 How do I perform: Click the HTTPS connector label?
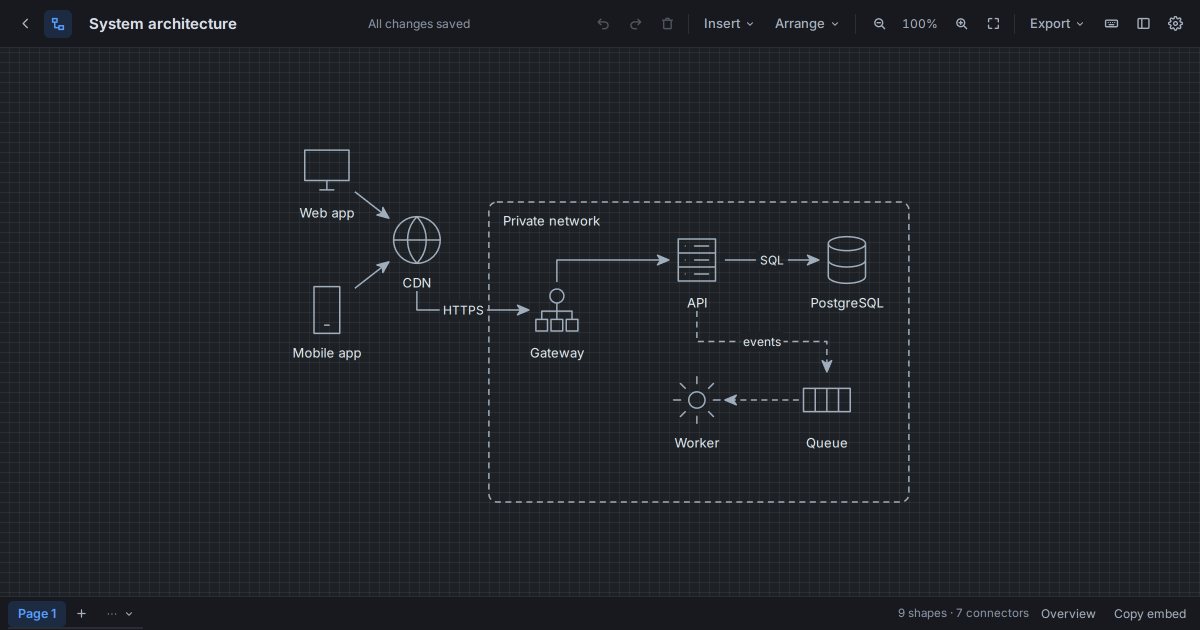463,310
